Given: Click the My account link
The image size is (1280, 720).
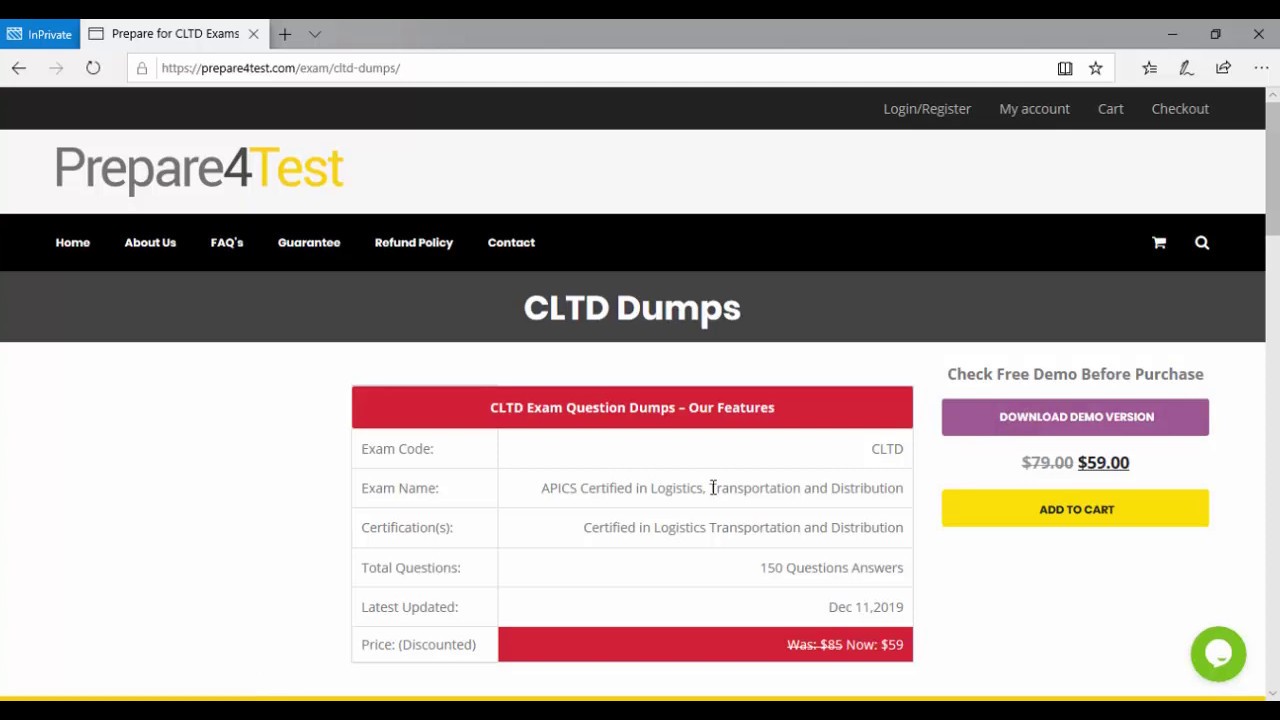Looking at the screenshot, I should coord(1034,109).
